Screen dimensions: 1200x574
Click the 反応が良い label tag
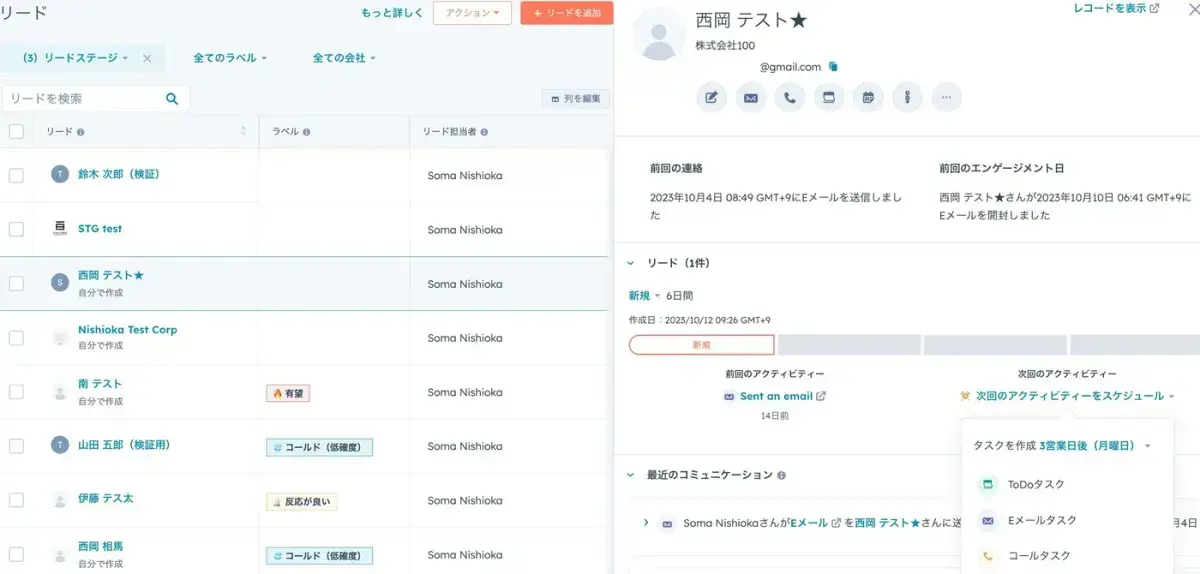tap(301, 502)
